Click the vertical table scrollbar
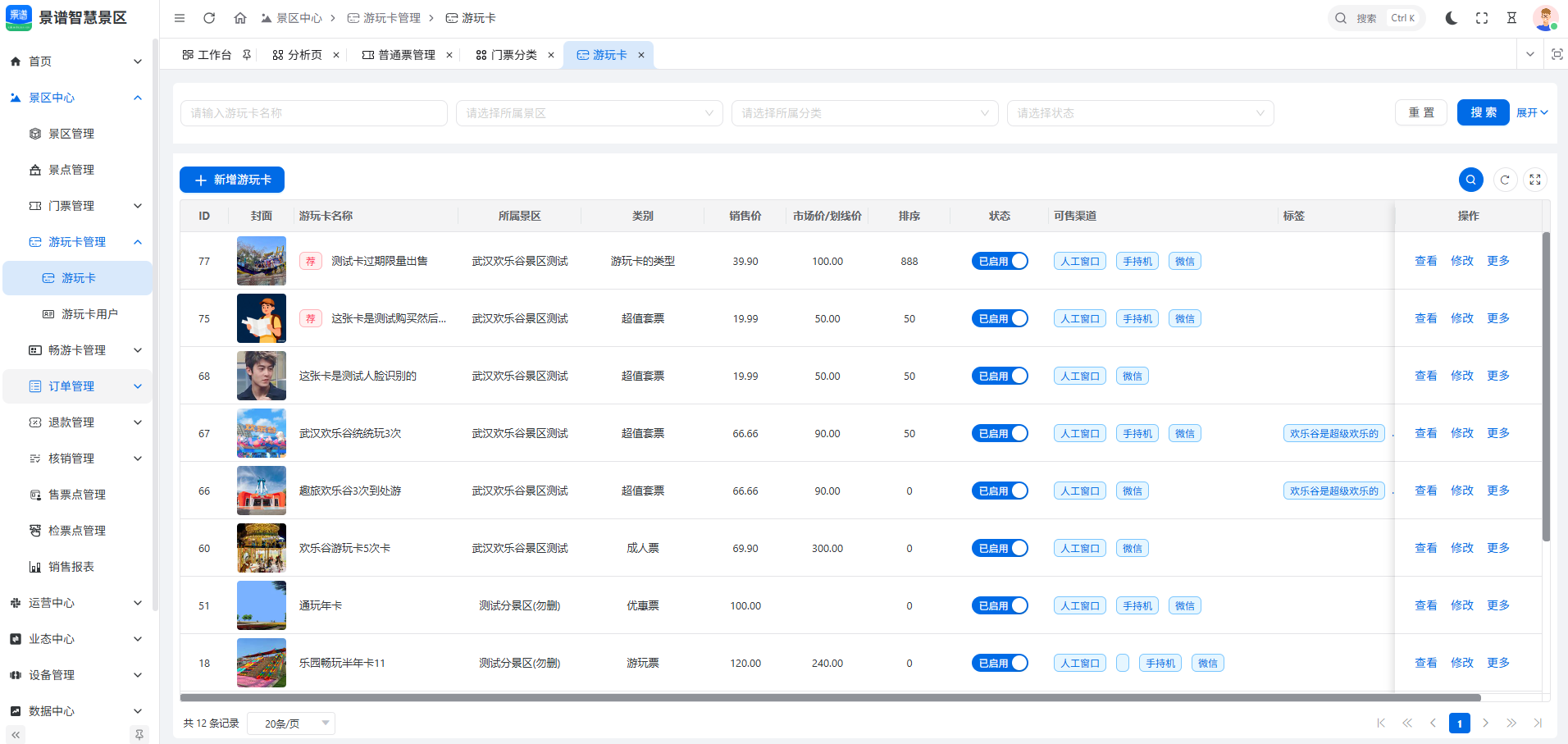 click(x=1546, y=386)
